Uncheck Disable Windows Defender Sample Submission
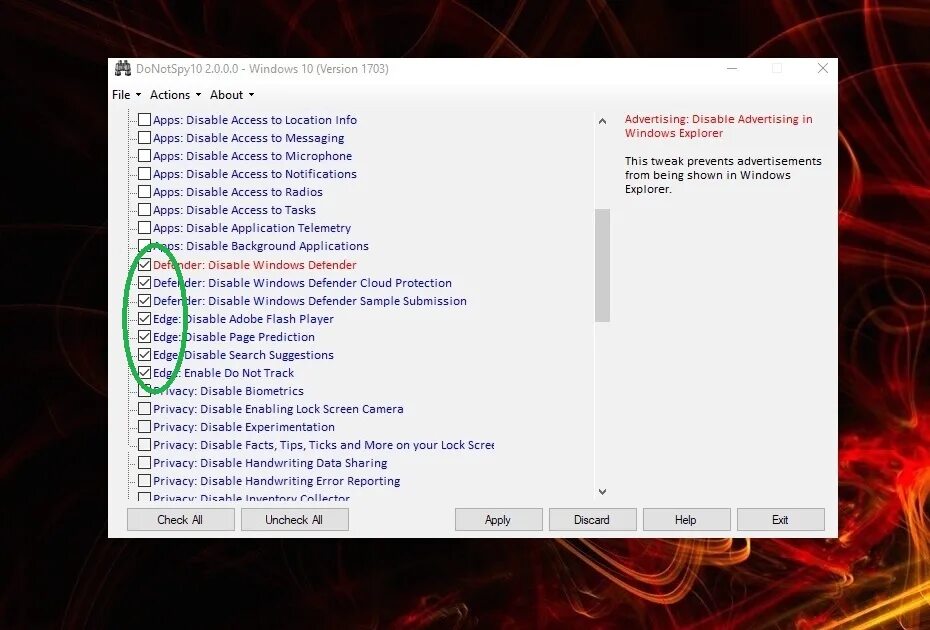The width and height of the screenshot is (930, 630). [145, 301]
